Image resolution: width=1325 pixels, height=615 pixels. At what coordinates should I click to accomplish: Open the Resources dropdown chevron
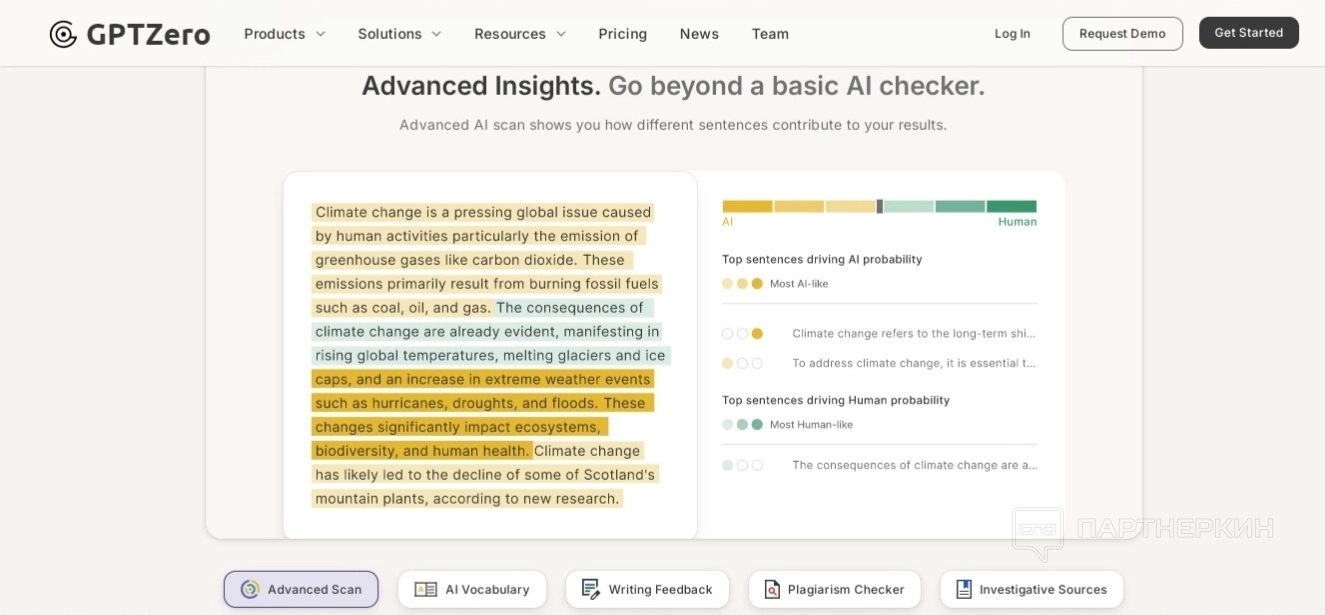[561, 34]
